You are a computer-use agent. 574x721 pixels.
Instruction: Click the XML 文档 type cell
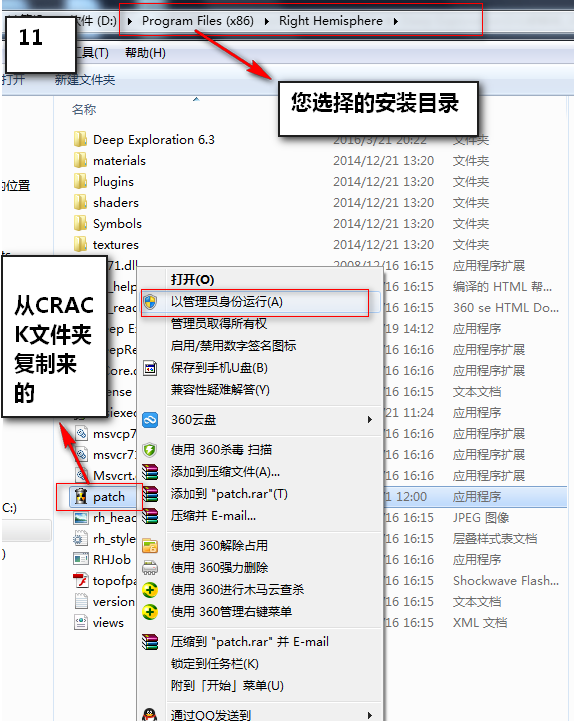[480, 623]
